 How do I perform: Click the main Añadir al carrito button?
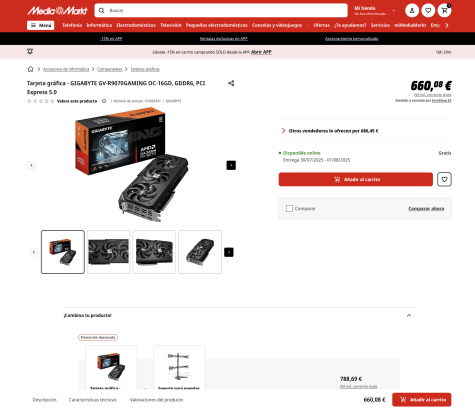tap(356, 179)
